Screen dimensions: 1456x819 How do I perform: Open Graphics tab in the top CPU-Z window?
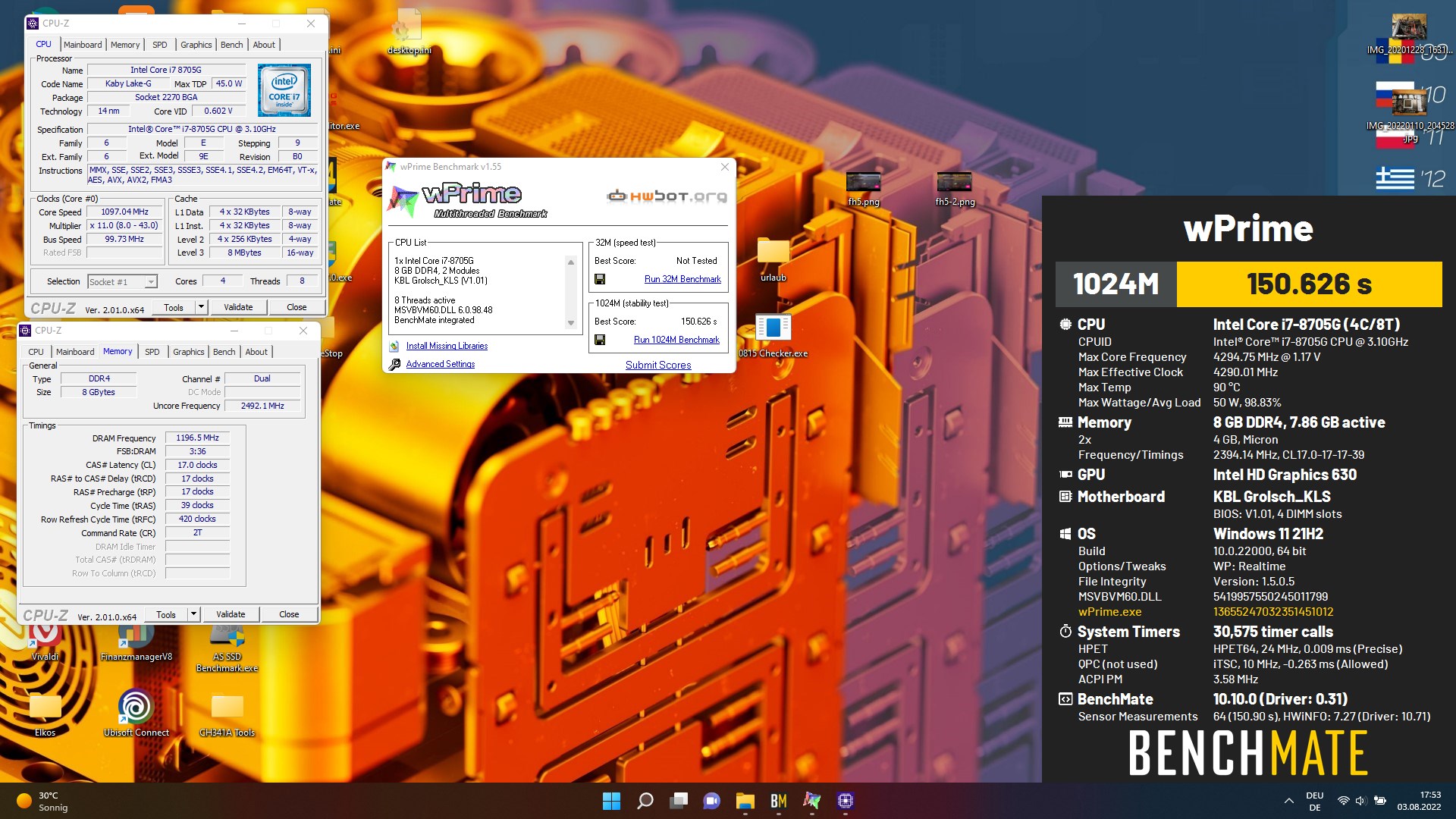point(196,45)
